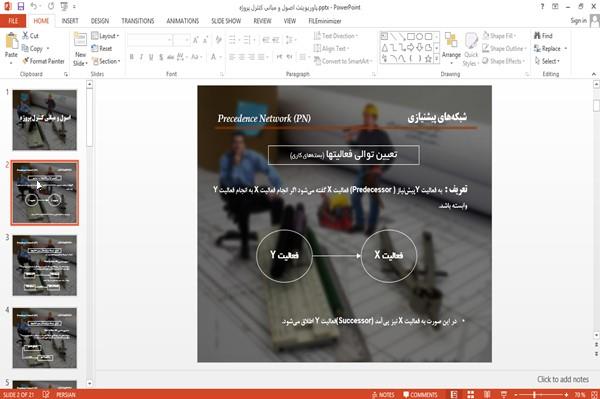Click the Find binoculars icon
This screenshot has width=600, height=399.
[537, 36]
